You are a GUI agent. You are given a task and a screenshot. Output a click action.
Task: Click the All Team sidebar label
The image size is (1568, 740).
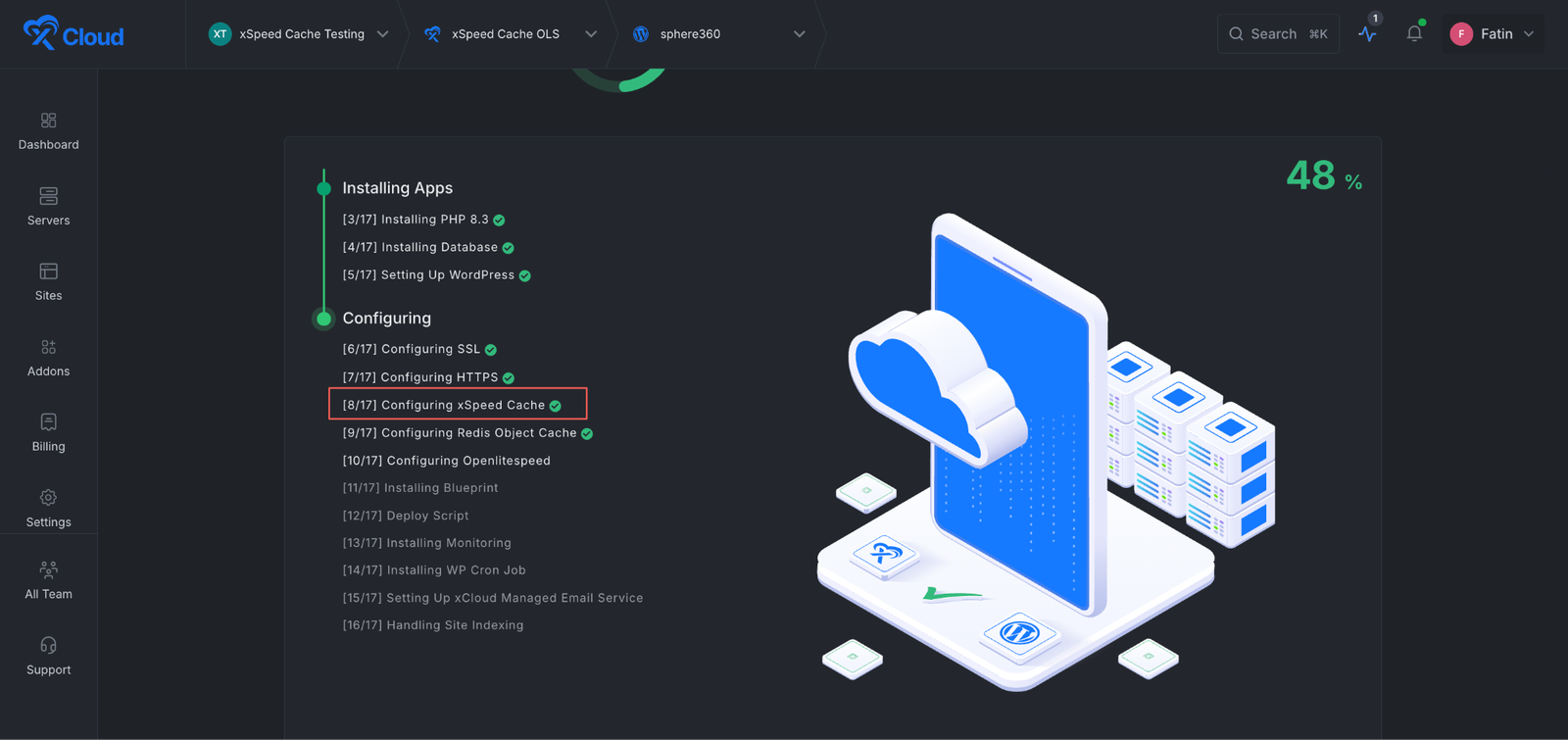click(49, 594)
